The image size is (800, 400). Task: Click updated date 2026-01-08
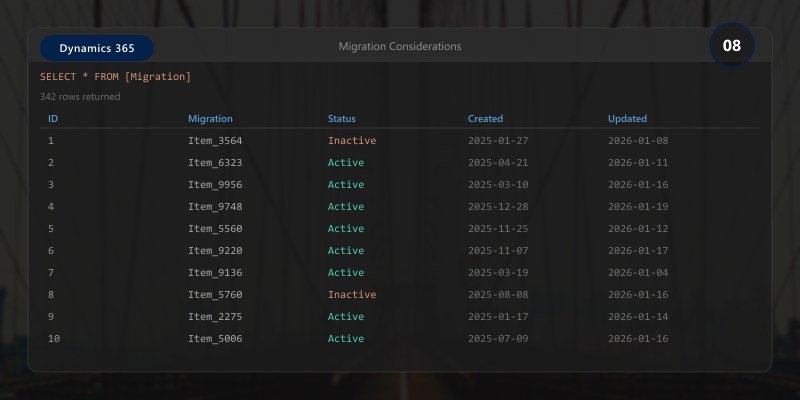pyautogui.click(x=638, y=140)
